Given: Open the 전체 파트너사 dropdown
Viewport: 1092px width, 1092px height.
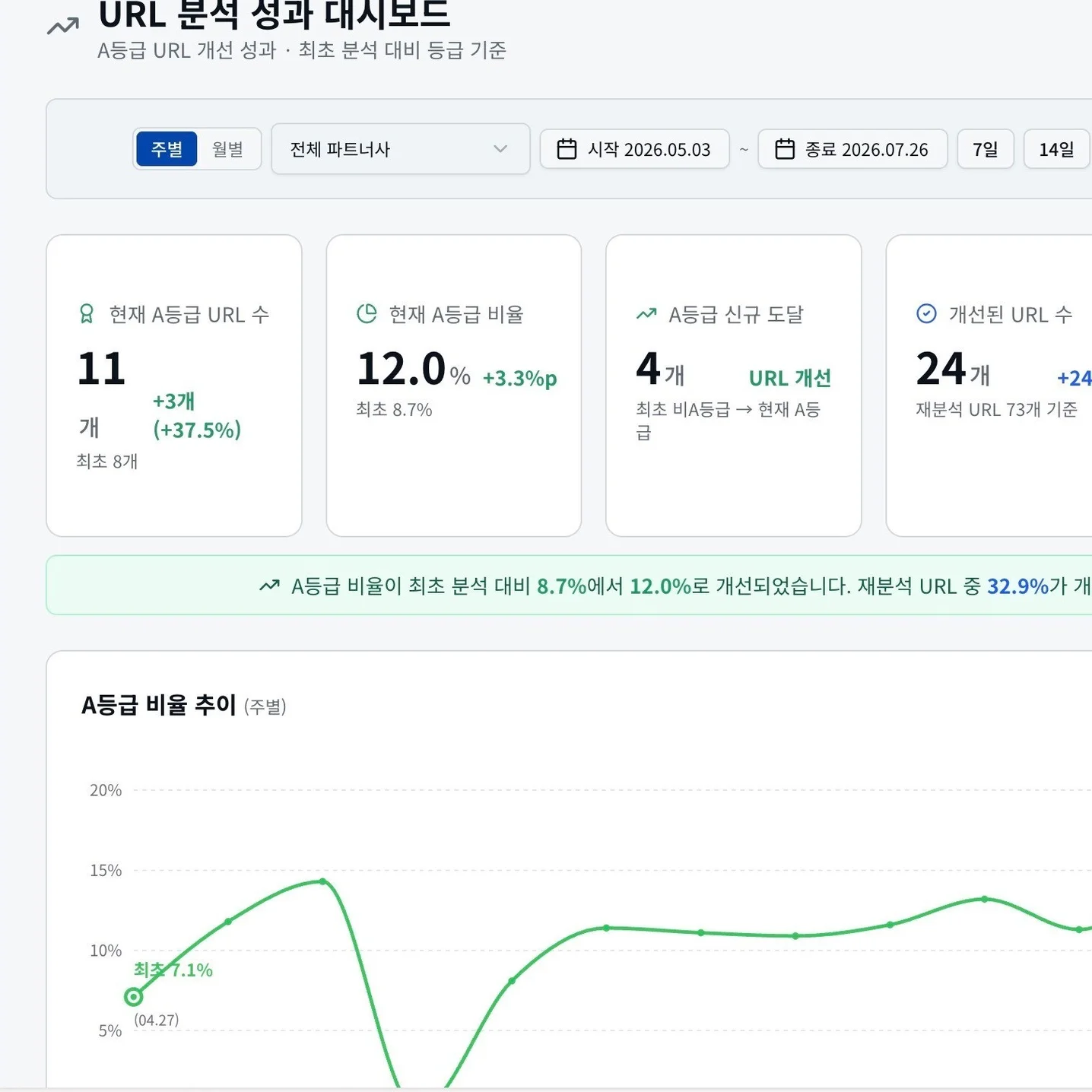Looking at the screenshot, I should tap(400, 149).
